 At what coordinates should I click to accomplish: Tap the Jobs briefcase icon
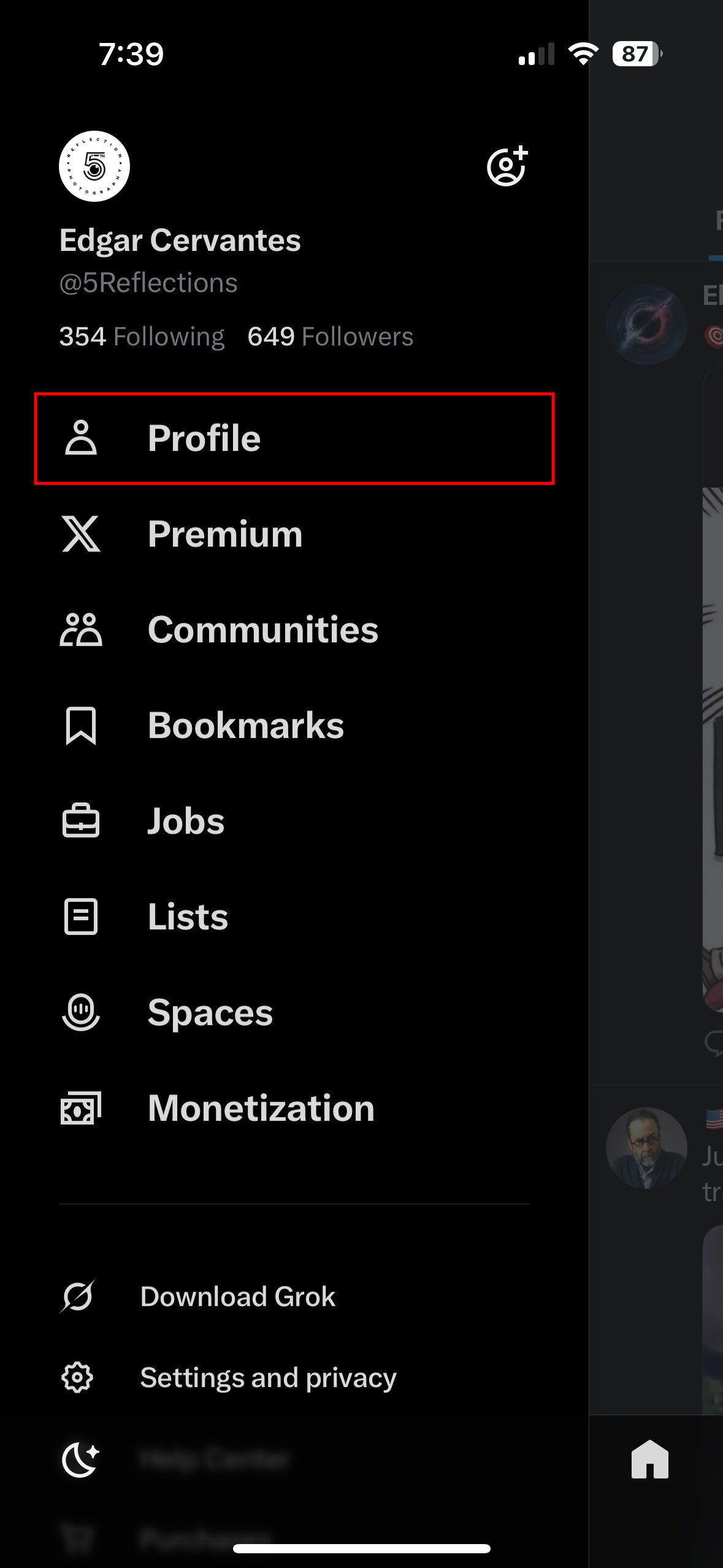pyautogui.click(x=81, y=821)
